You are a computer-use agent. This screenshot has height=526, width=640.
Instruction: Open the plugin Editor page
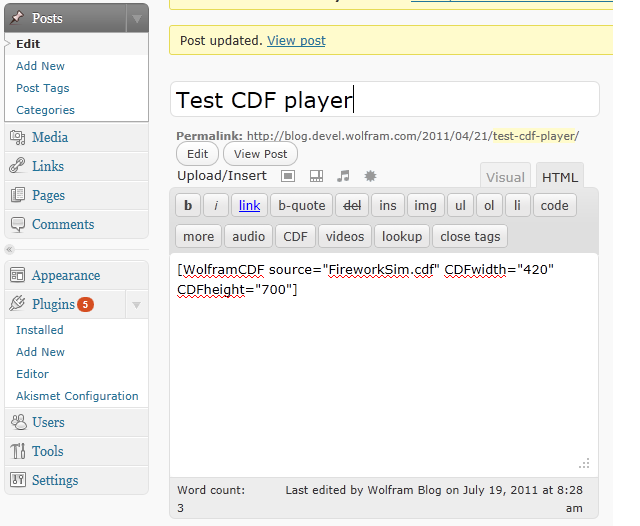[32, 374]
